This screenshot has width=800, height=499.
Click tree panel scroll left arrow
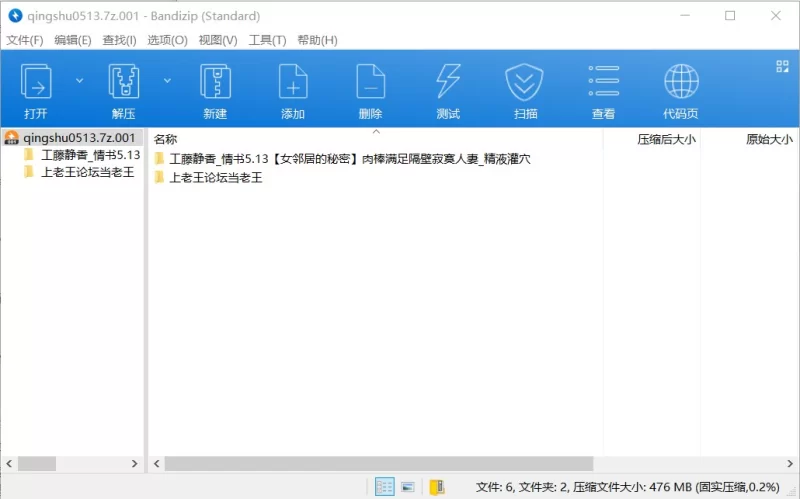point(9,463)
